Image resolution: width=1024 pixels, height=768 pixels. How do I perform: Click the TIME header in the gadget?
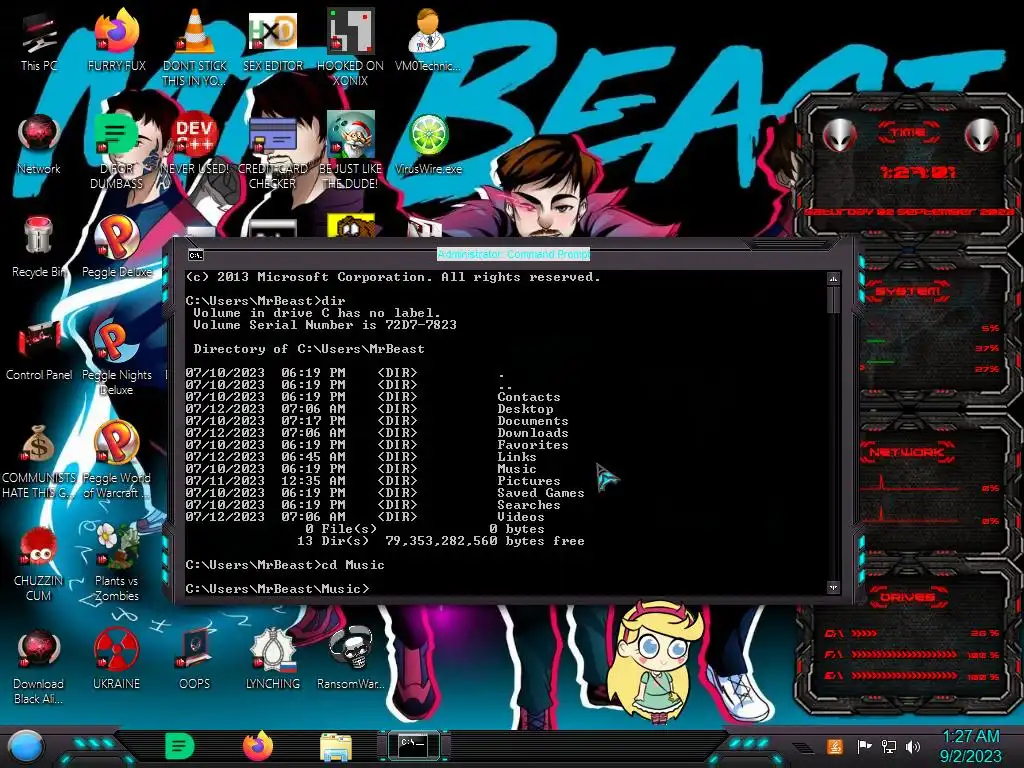[908, 133]
